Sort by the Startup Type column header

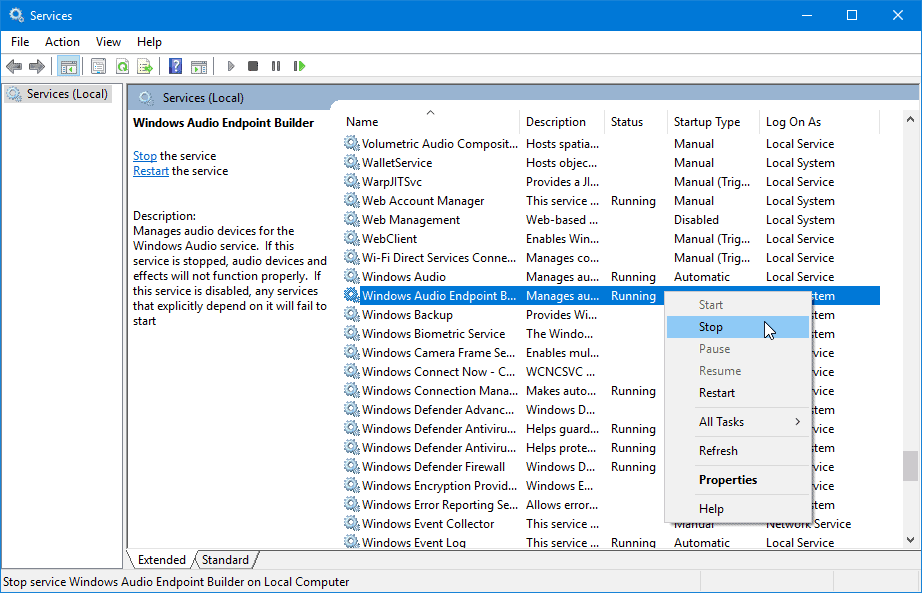point(713,121)
